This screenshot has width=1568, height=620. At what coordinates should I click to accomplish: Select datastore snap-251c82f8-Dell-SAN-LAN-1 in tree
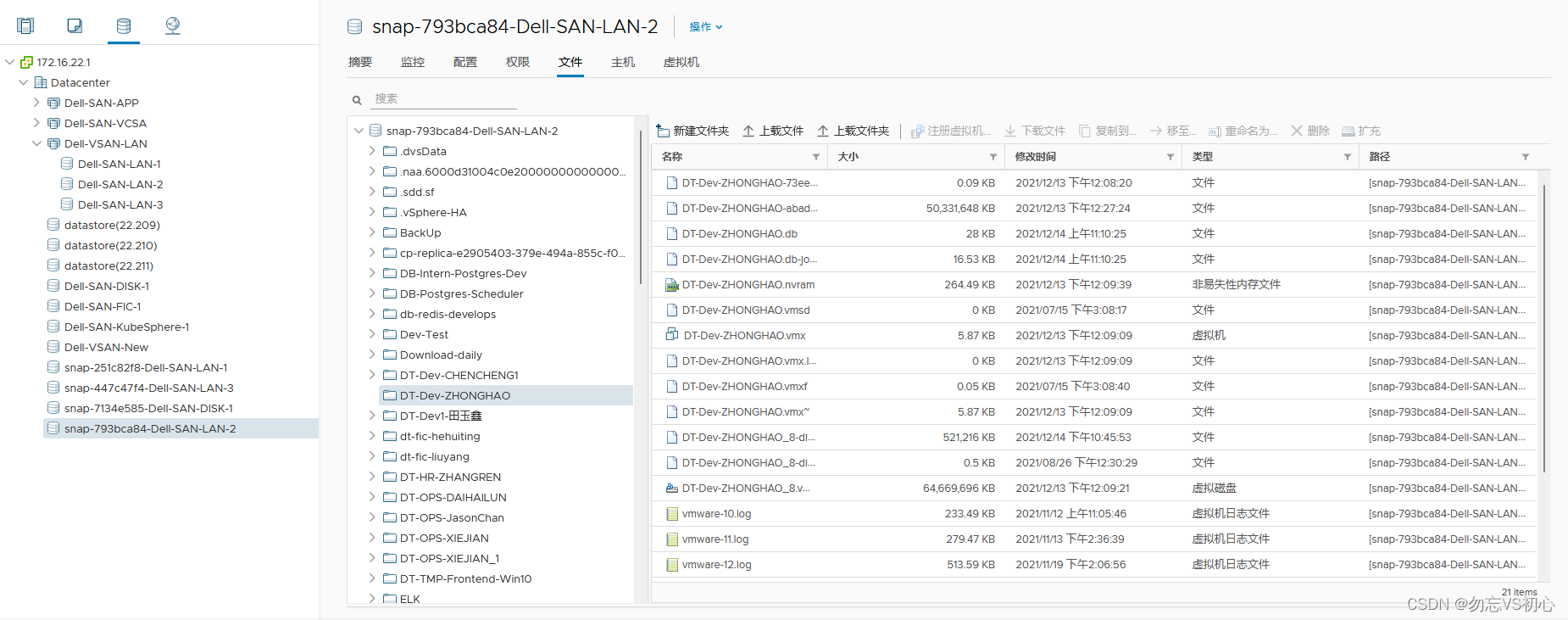(x=146, y=367)
